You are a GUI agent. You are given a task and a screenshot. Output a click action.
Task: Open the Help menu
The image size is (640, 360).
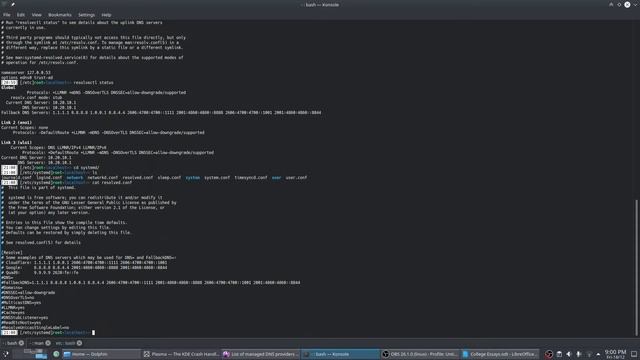point(106,15)
